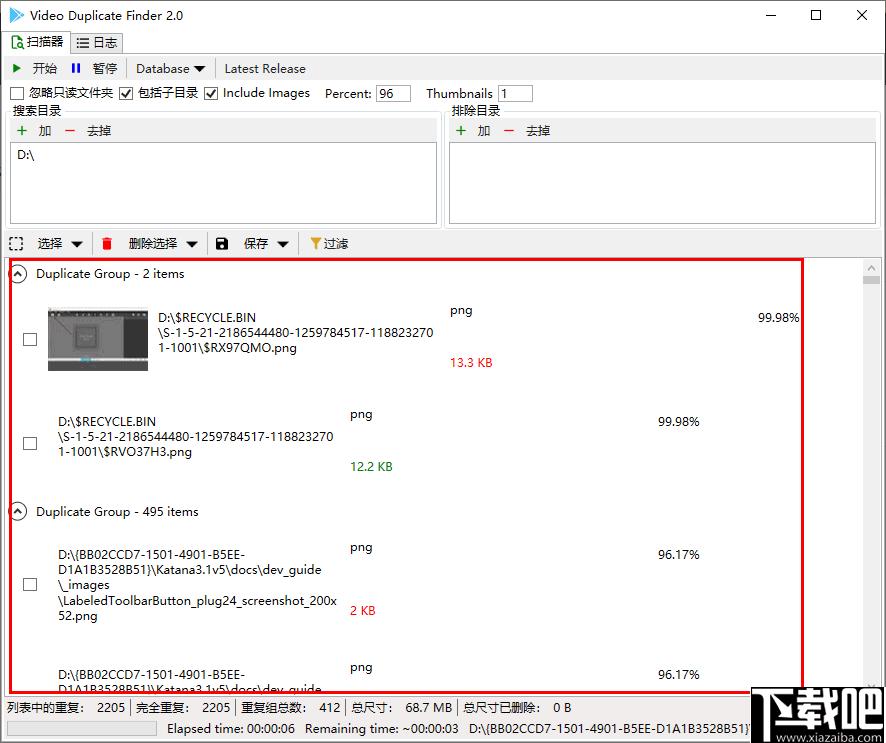Image resolution: width=886 pixels, height=743 pixels.
Task: Click the red trash can icon
Action: click(107, 244)
